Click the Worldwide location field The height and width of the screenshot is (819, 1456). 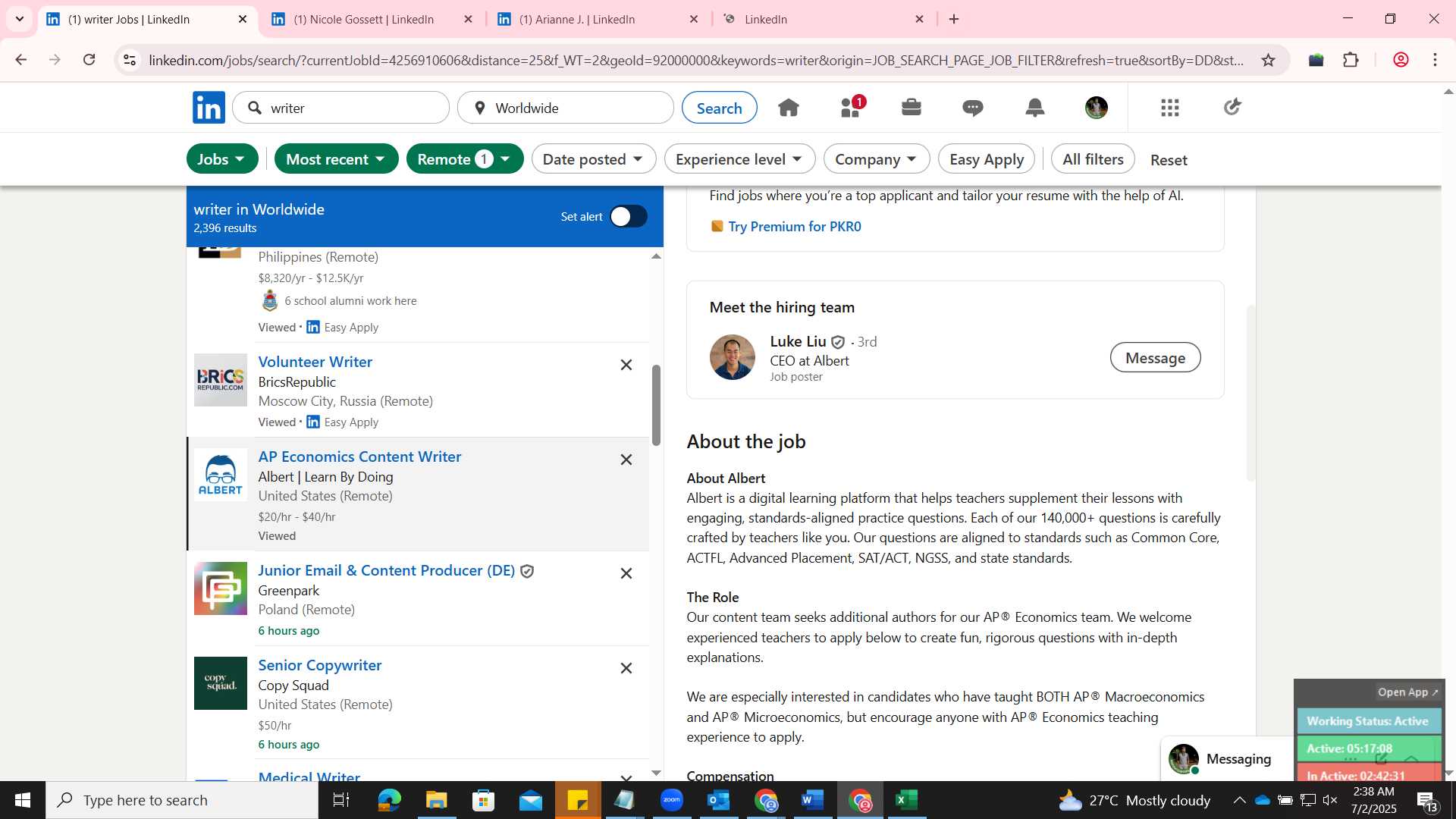coord(566,108)
